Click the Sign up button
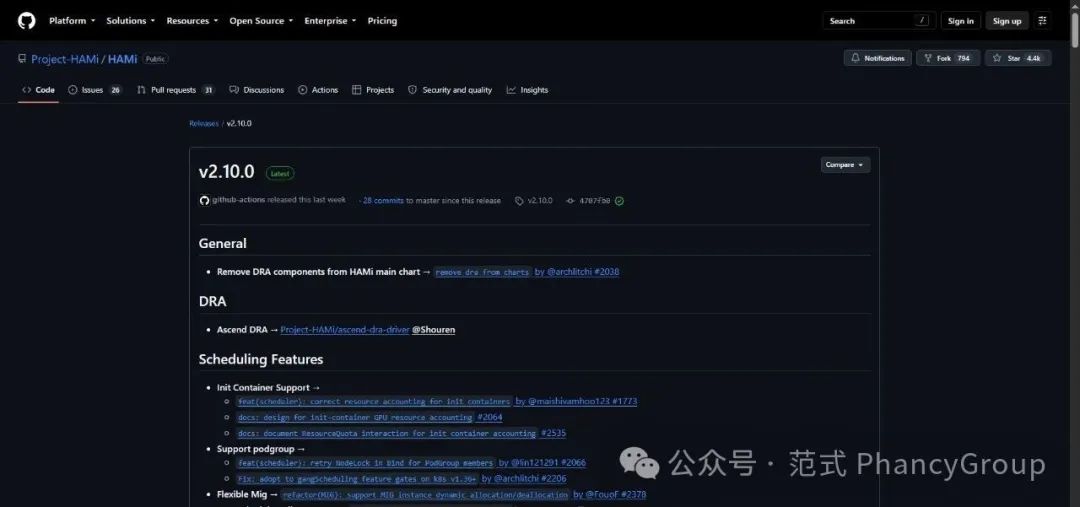This screenshot has width=1080, height=507. 1007,21
